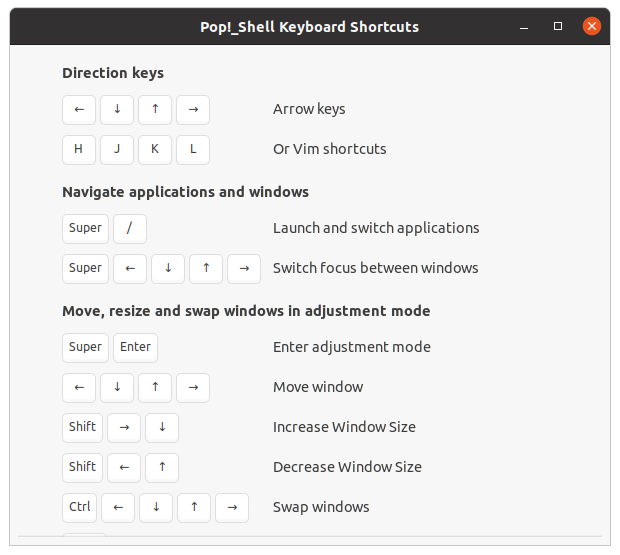Click left arrow key in Switch focus row
The height and width of the screenshot is (555, 620).
pos(130,268)
